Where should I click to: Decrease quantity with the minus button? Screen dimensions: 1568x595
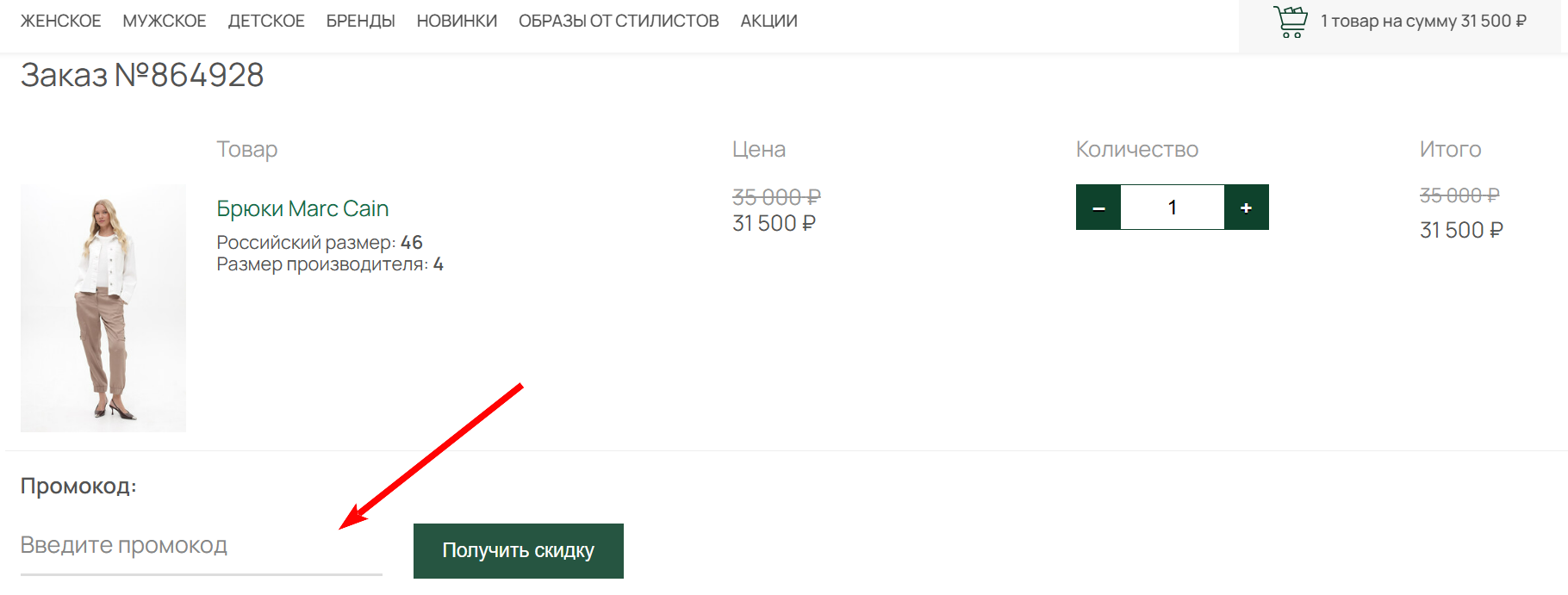click(1098, 208)
